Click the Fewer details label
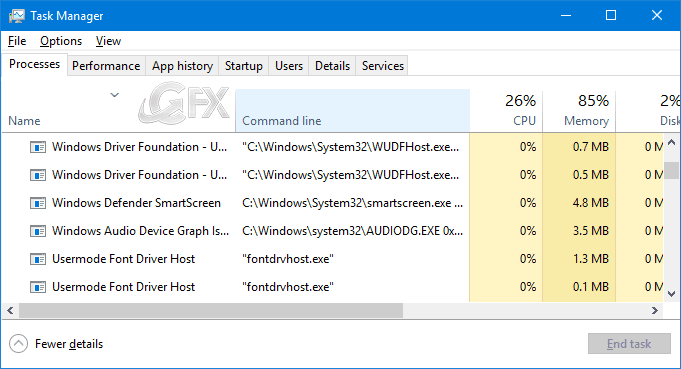681x369 pixels. (69, 344)
